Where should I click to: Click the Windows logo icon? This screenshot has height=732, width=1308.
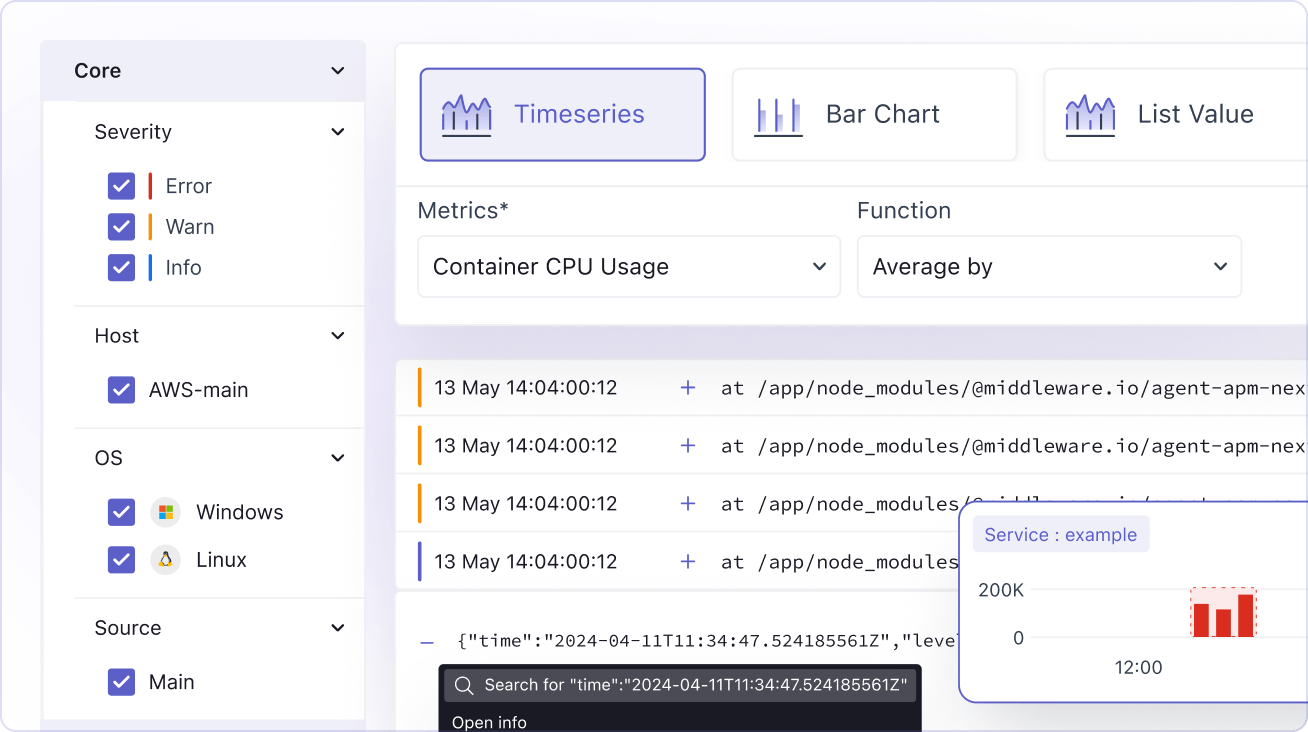coord(164,512)
